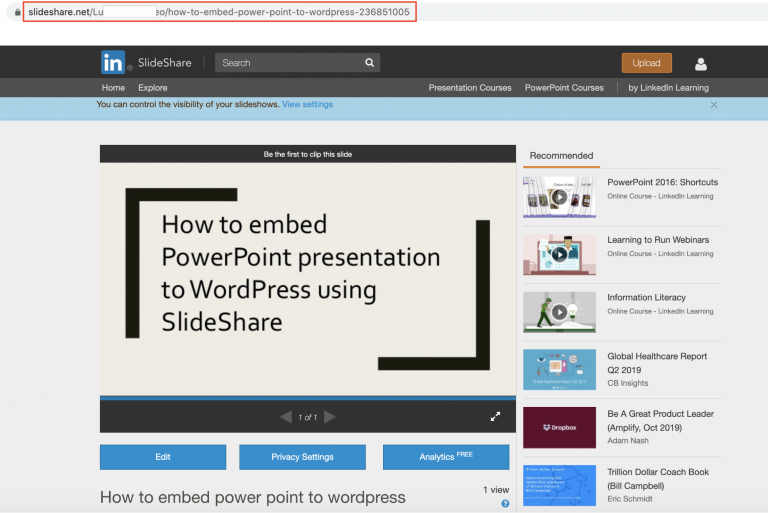The height and width of the screenshot is (513, 768).
Task: Open Privacy Settings for the slideshow
Action: (x=302, y=457)
